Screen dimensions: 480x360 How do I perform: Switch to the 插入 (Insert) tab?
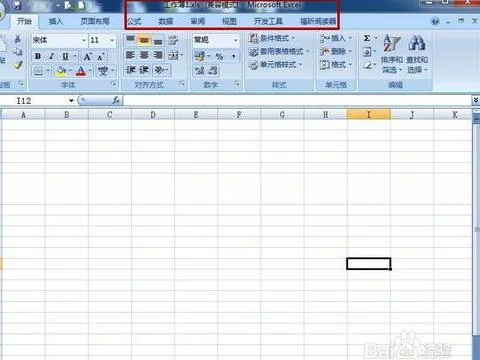pos(56,21)
